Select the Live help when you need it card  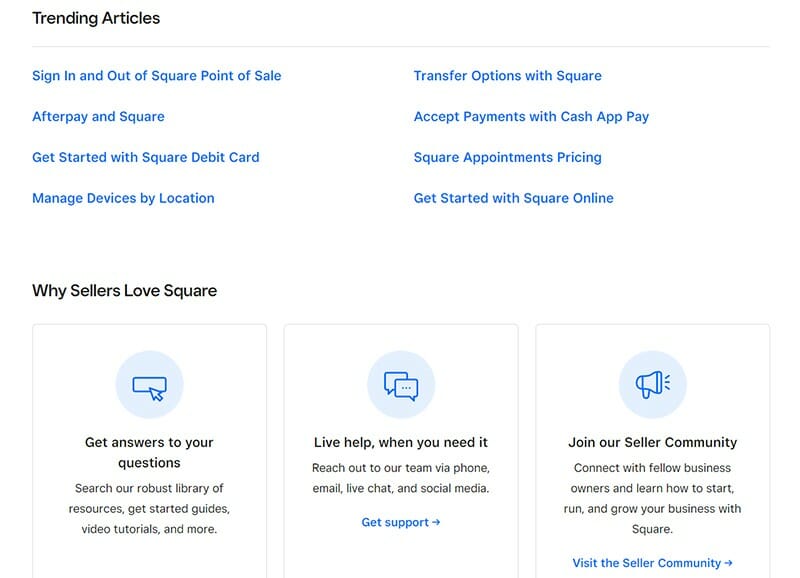tap(400, 450)
